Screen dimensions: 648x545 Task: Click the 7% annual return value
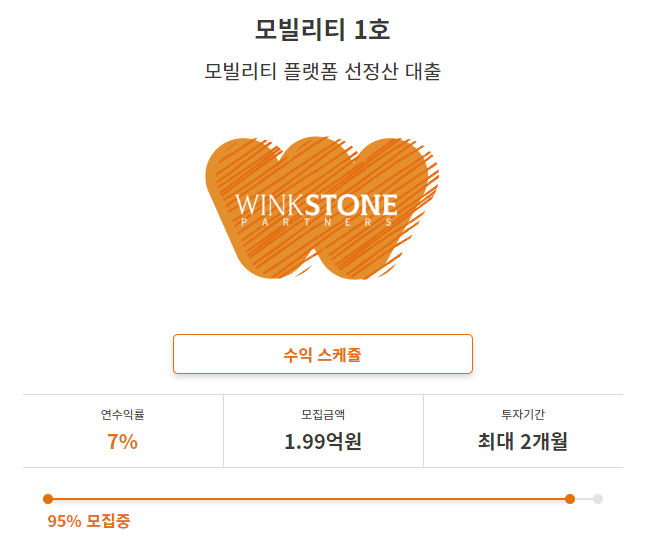122,442
